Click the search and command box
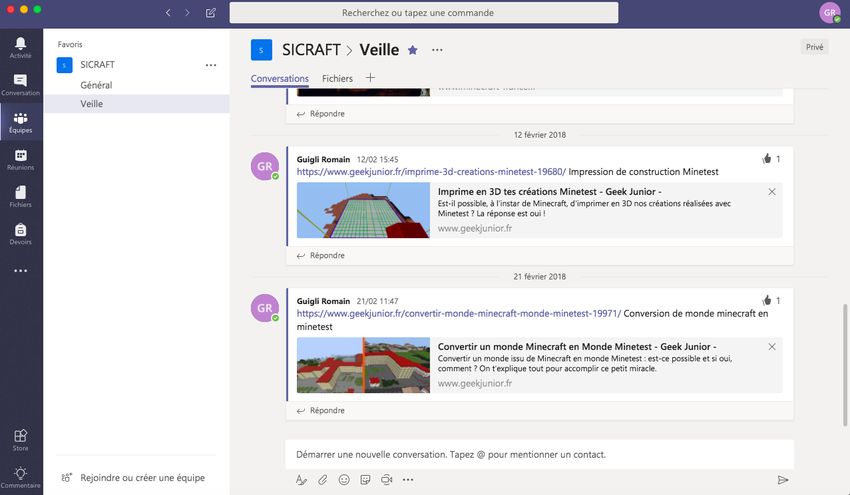The width and height of the screenshot is (850, 495). click(x=423, y=12)
